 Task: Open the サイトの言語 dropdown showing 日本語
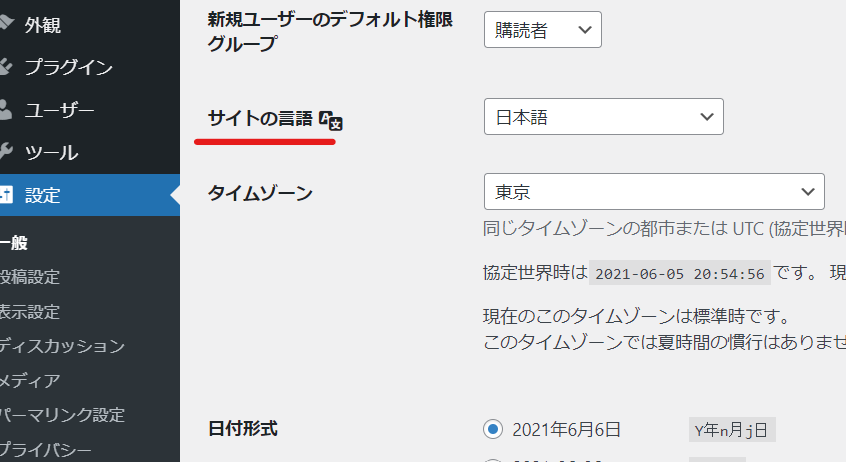tap(603, 117)
